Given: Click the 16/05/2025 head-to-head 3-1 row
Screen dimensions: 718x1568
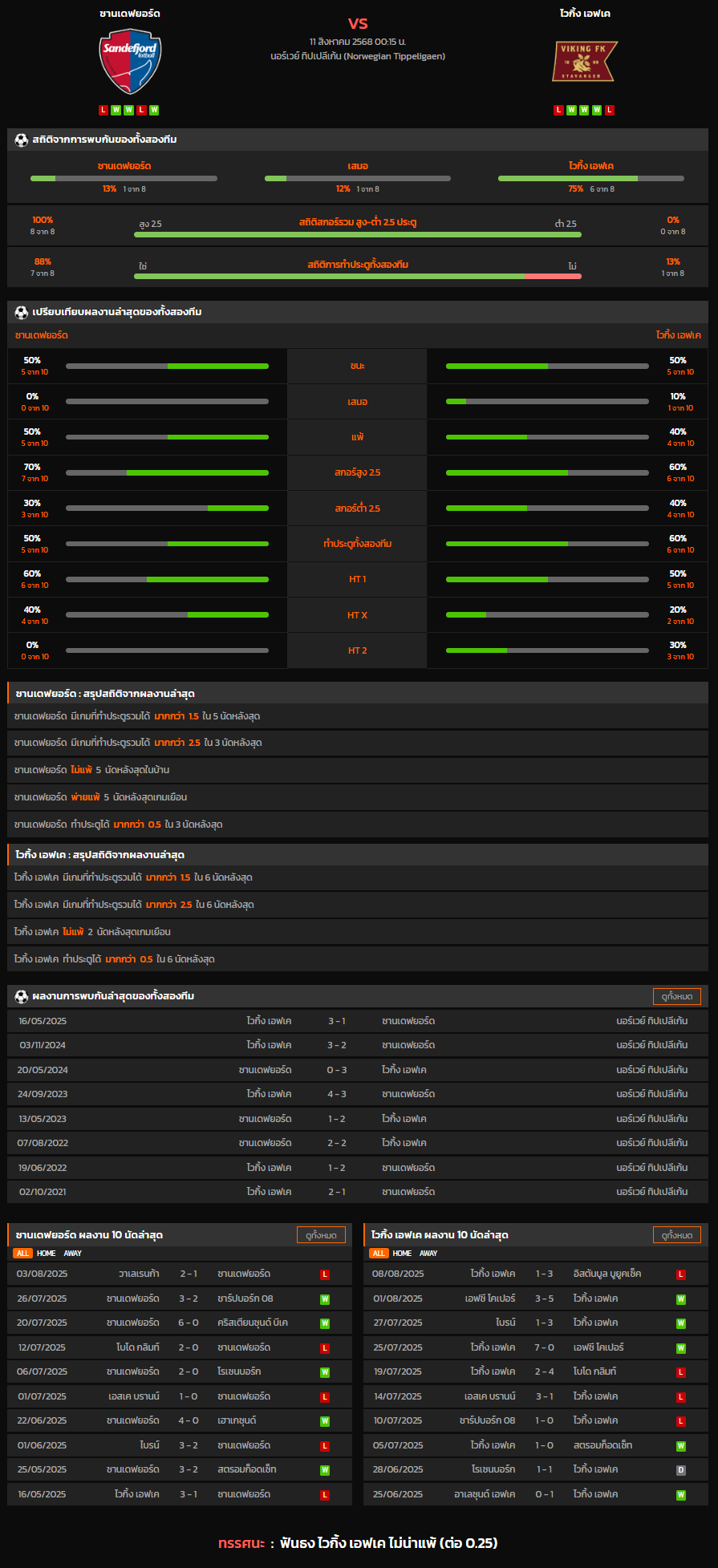Looking at the screenshot, I should pos(358,1021).
